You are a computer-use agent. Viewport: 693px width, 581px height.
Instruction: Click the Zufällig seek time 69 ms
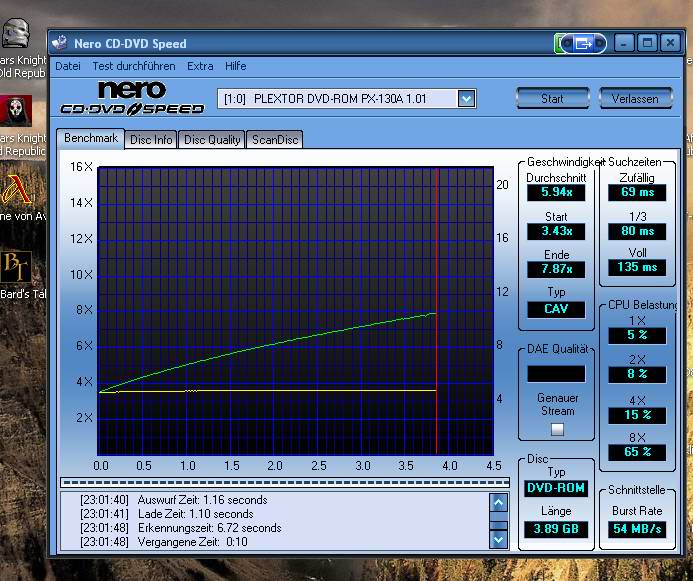coord(637,192)
